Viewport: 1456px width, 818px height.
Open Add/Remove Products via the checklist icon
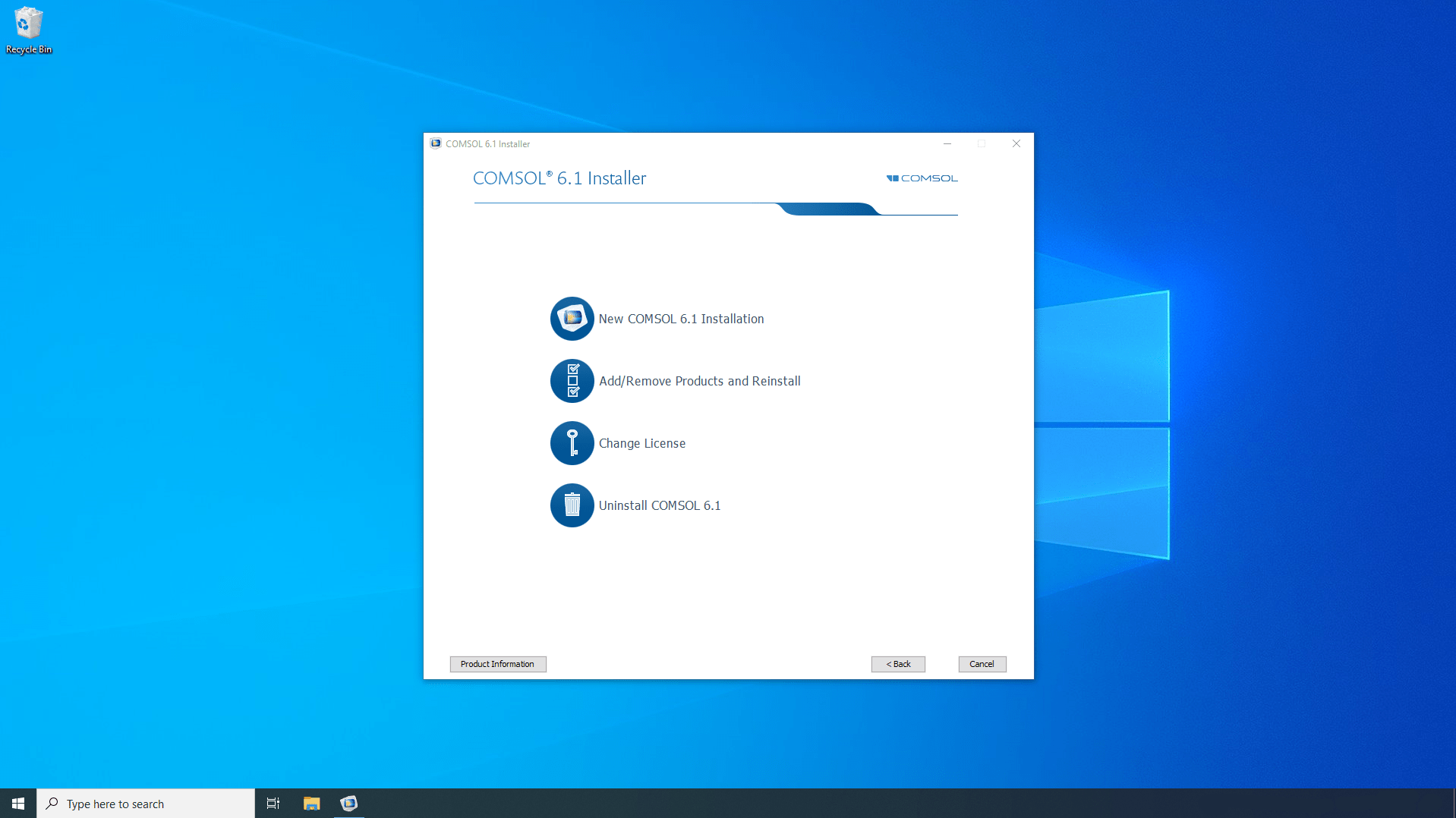click(572, 381)
